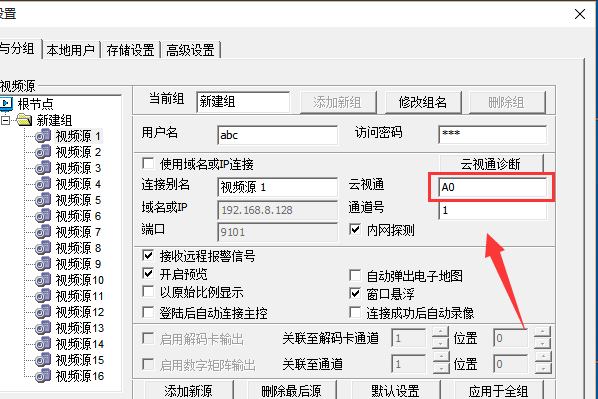Increase 关联至通道 value with up arrow

(x=441, y=357)
